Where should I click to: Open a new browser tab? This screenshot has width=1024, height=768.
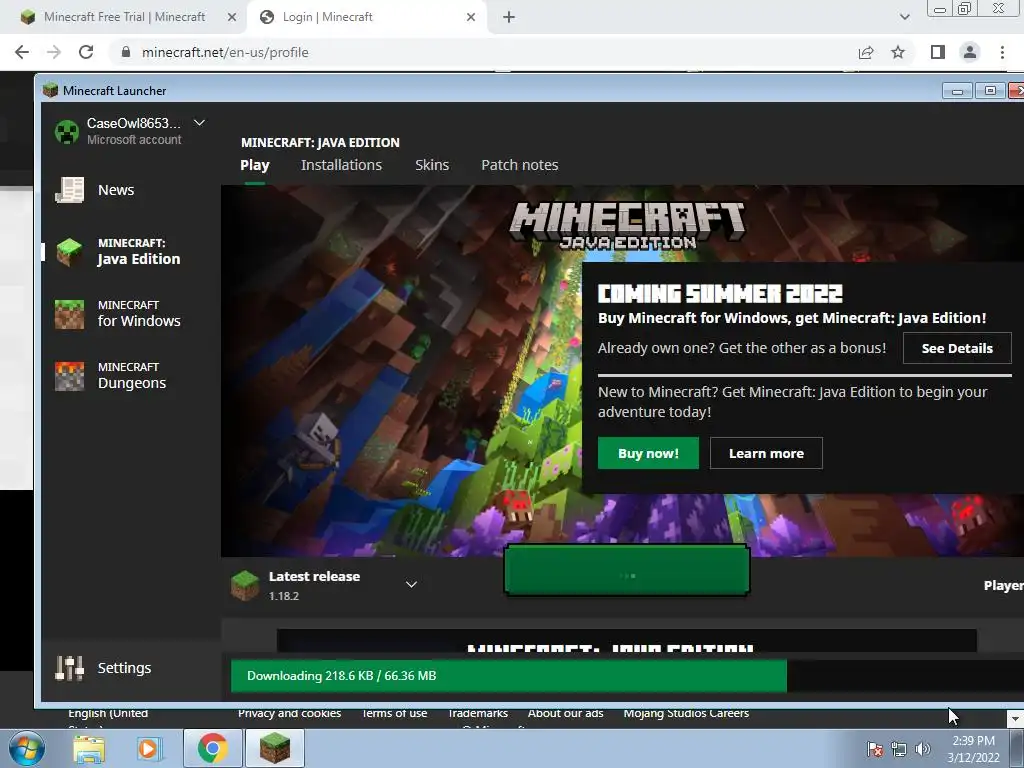click(509, 18)
